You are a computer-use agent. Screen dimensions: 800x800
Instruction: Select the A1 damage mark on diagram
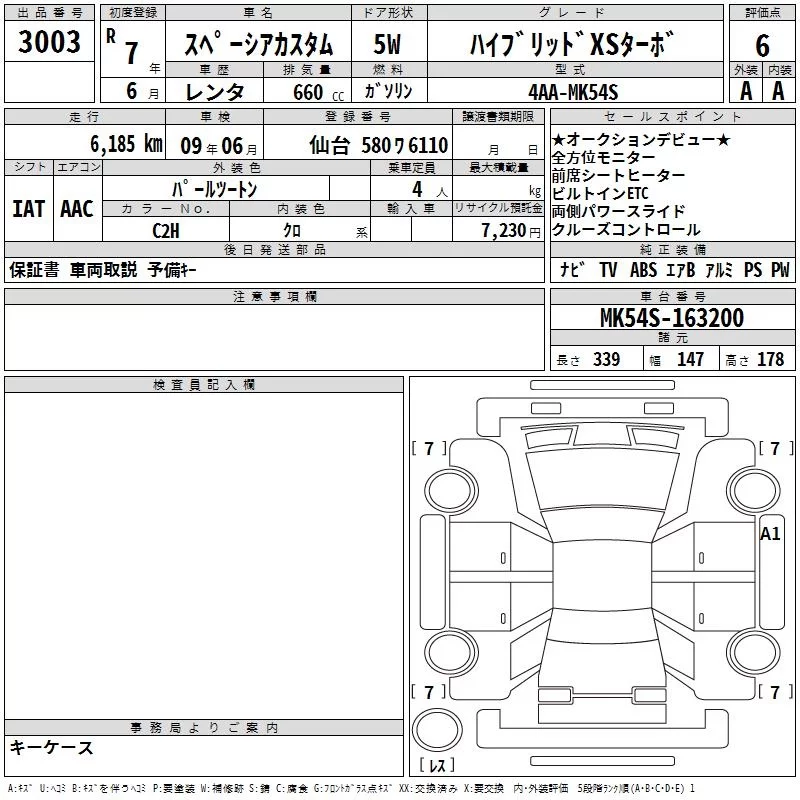click(770, 534)
